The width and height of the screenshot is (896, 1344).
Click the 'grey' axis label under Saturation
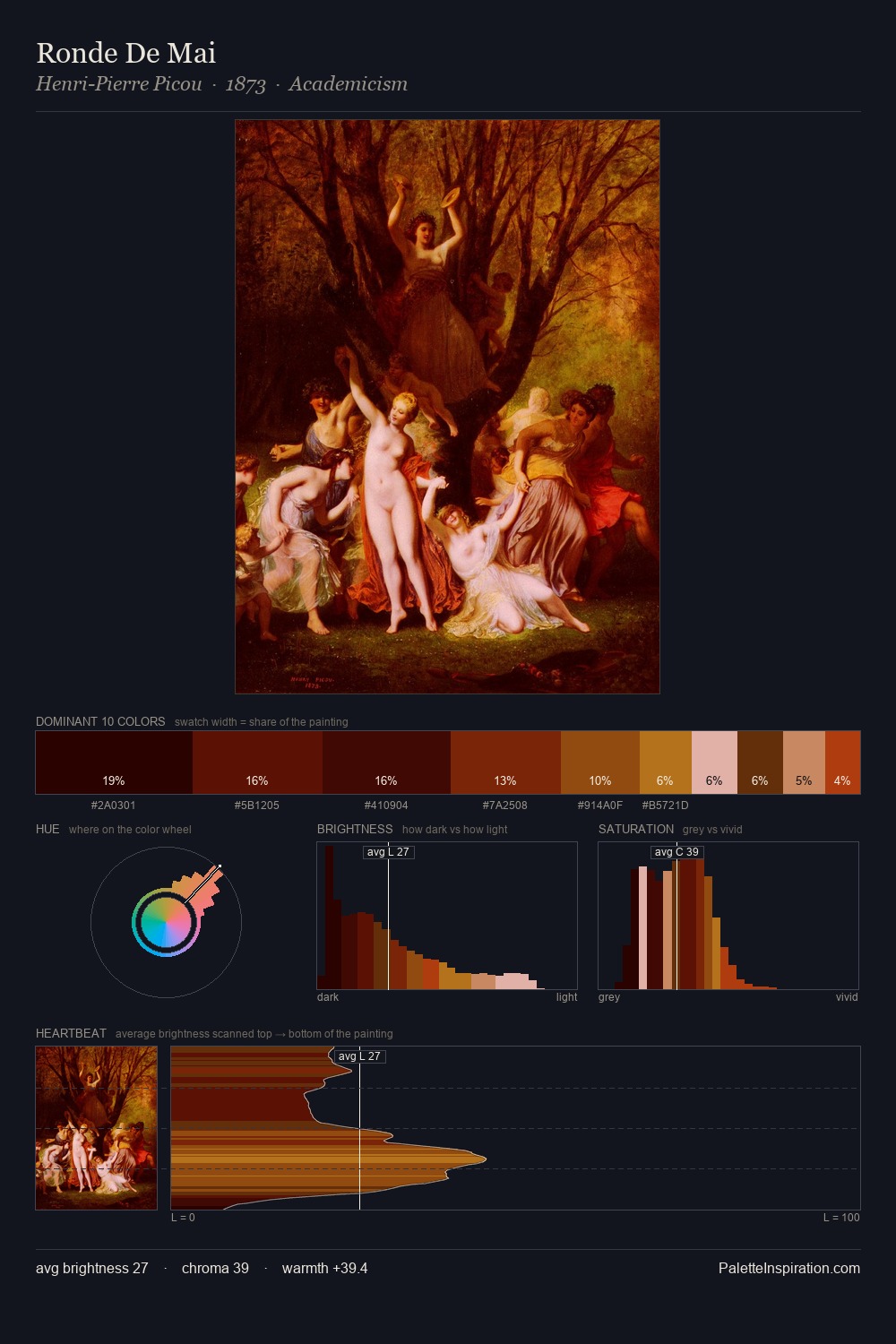point(609,997)
